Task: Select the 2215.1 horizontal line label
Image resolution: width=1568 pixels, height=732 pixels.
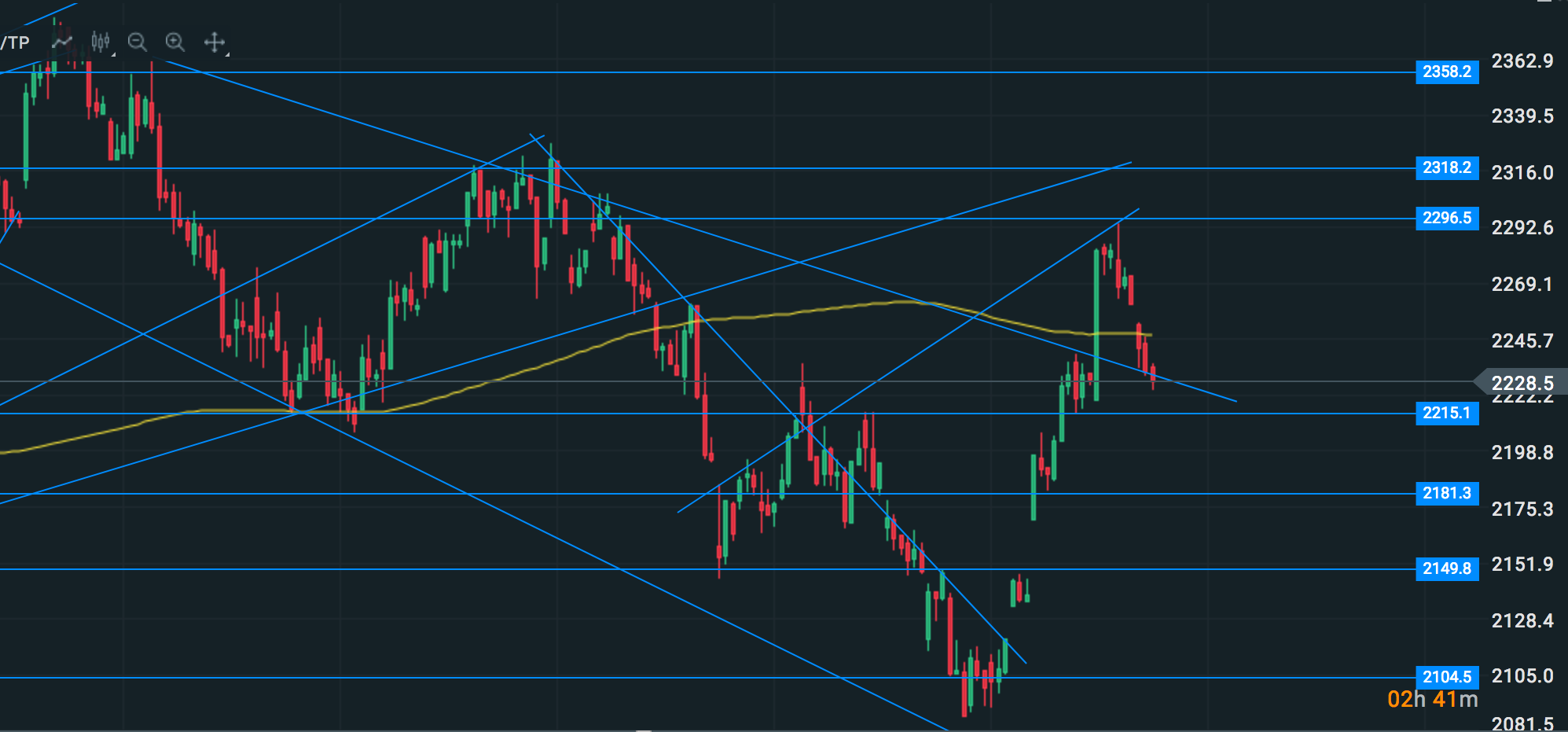Action: (1447, 413)
